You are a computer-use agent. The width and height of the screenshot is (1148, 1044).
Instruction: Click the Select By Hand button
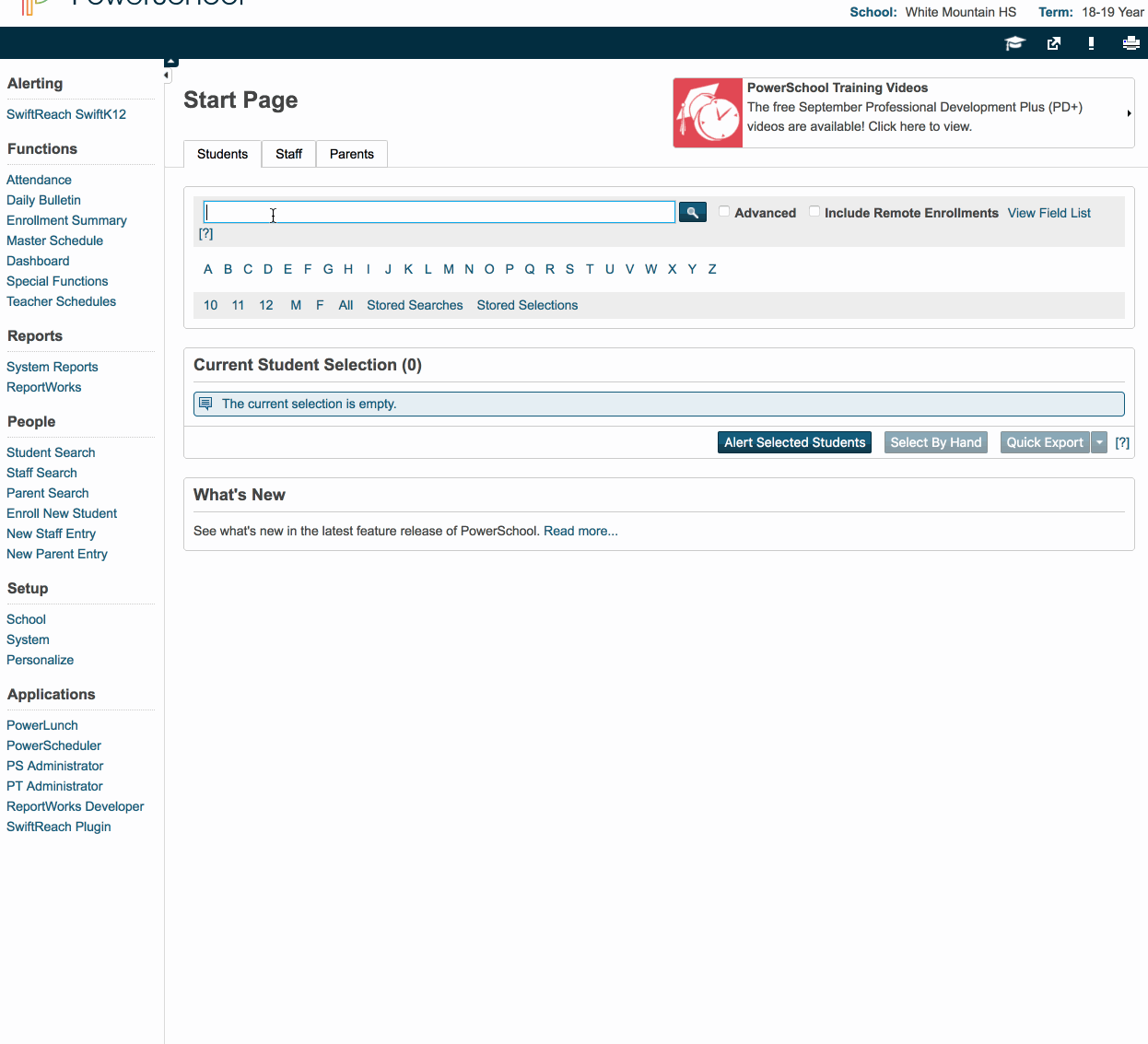tap(936, 442)
